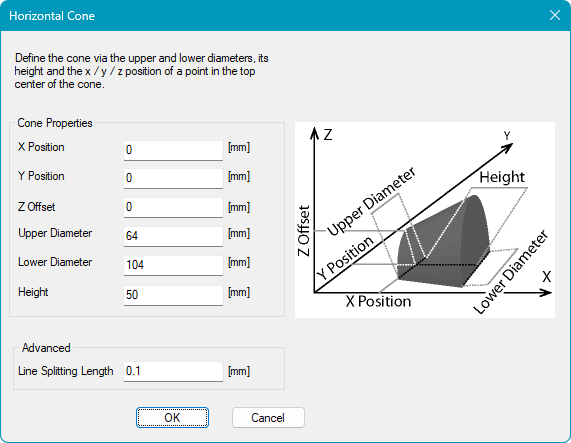
Task: Click the Line Splitting Length field
Action: 173,371
